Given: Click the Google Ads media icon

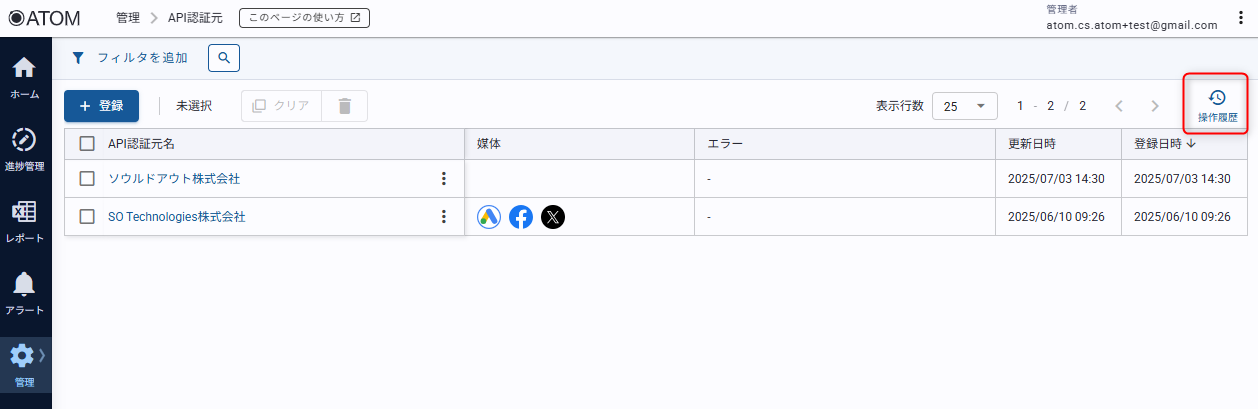Looking at the screenshot, I should coord(489,217).
